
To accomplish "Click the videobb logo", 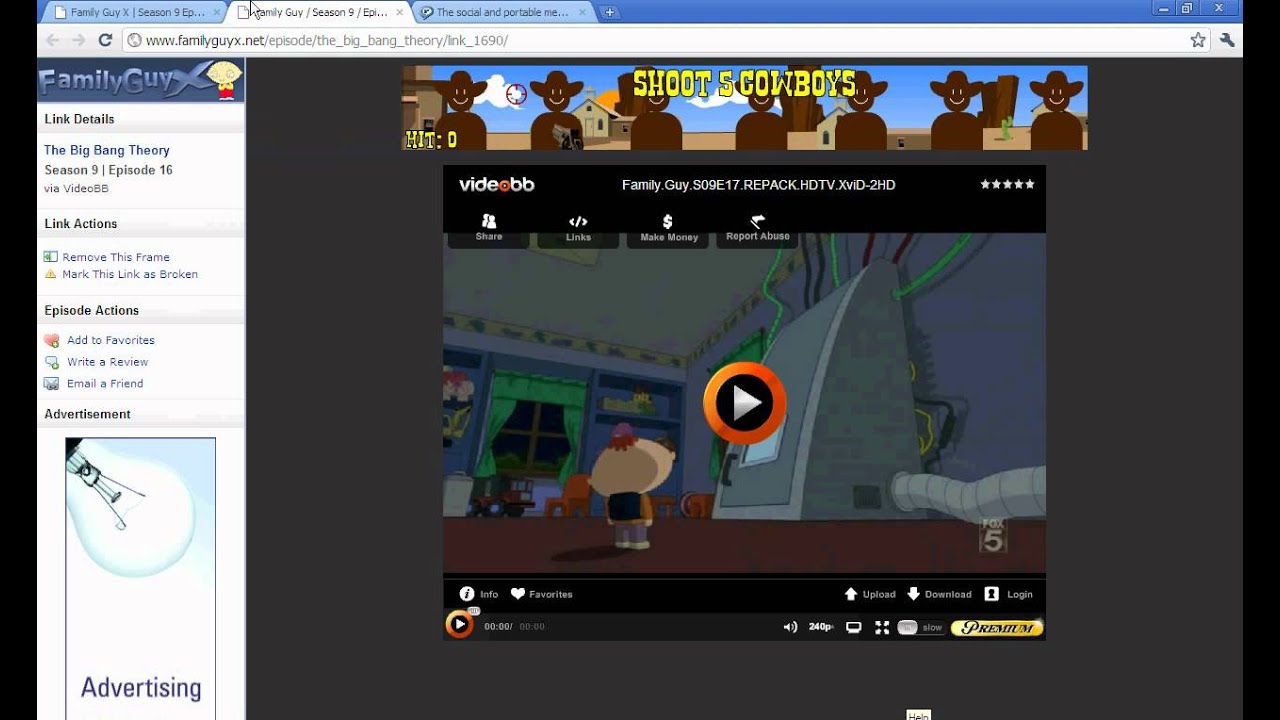I will [x=497, y=184].
